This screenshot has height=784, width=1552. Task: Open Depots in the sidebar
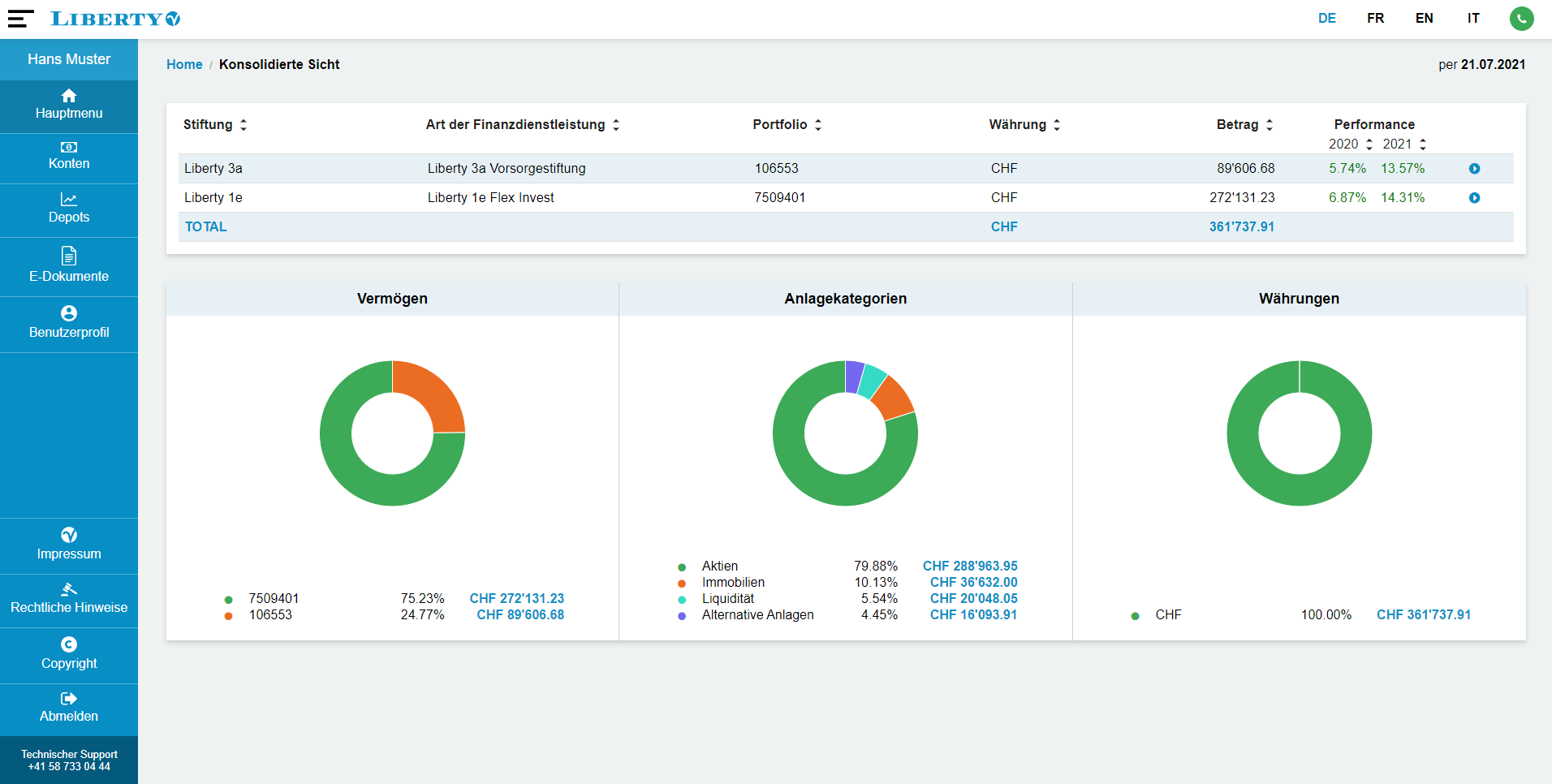(x=69, y=211)
